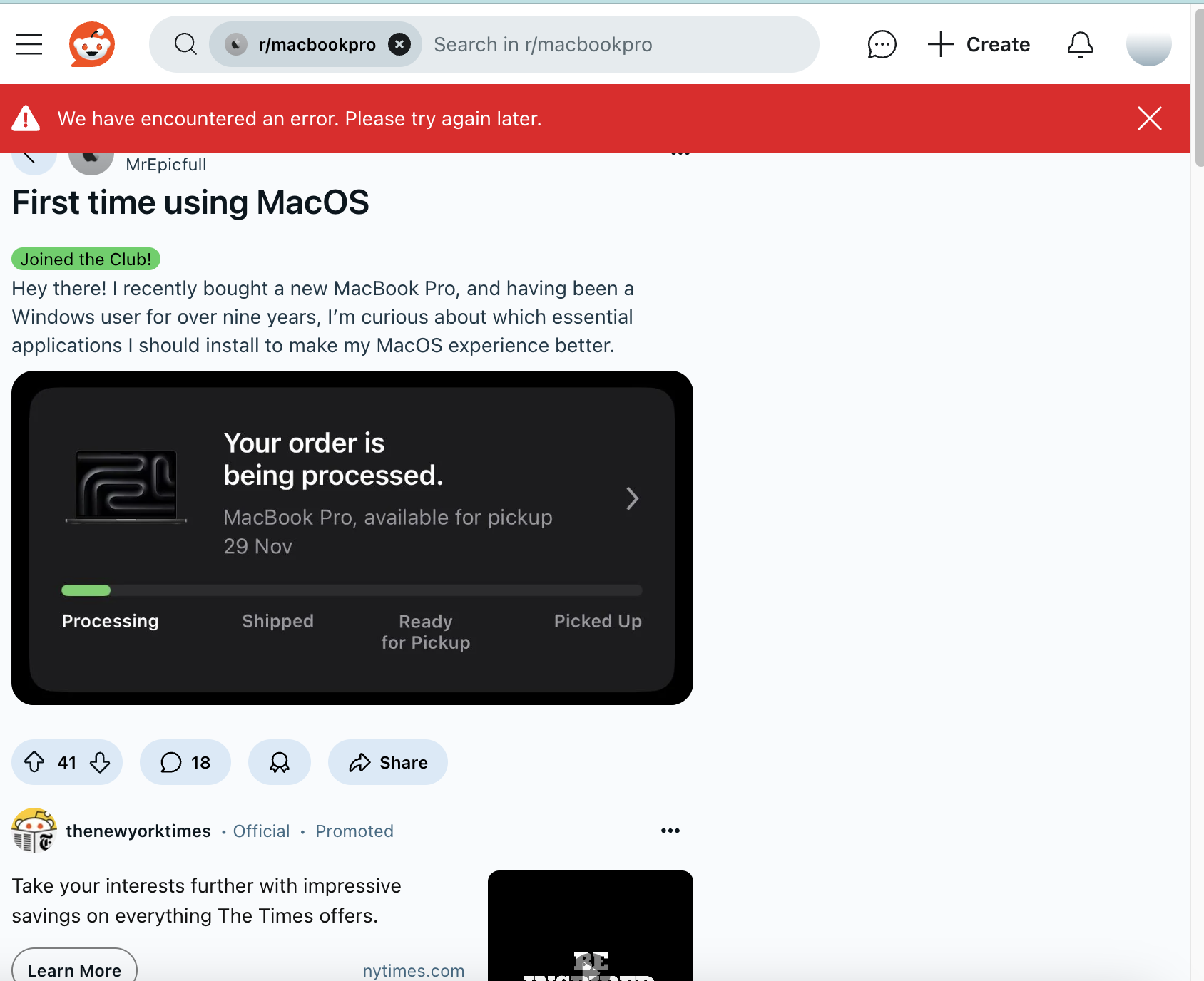Click thenewyorktimes avatar icon

coord(34,831)
